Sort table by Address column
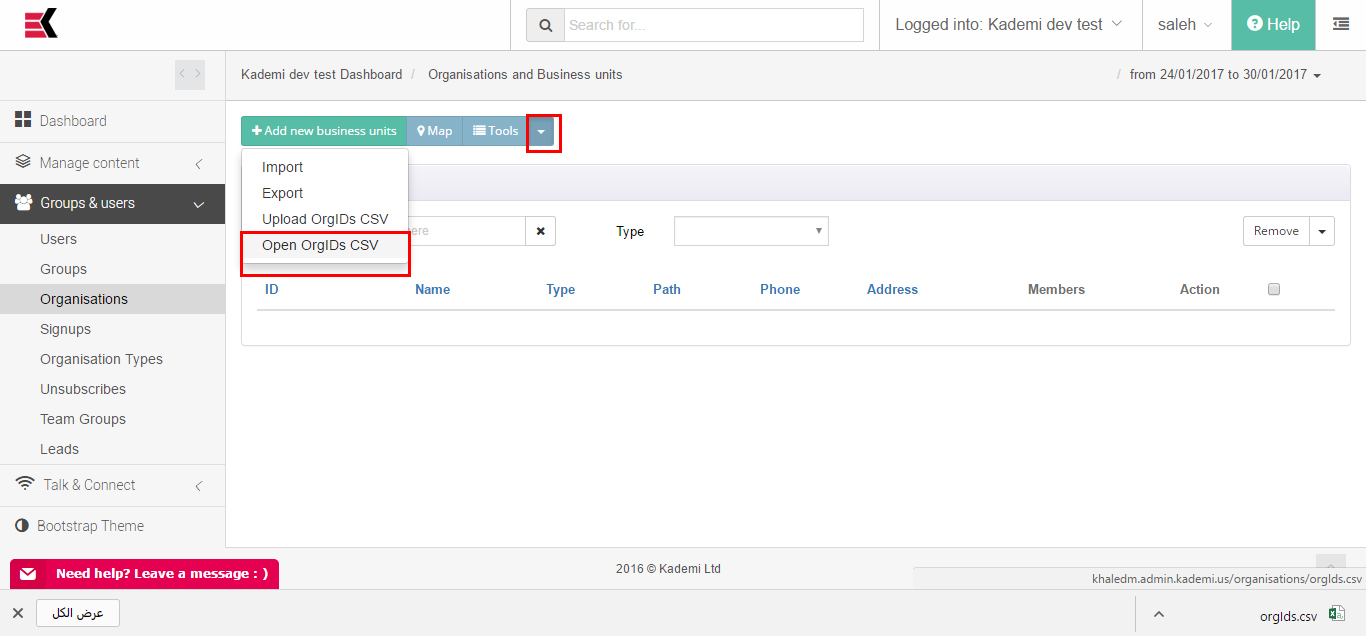The image size is (1366, 636). (892, 289)
